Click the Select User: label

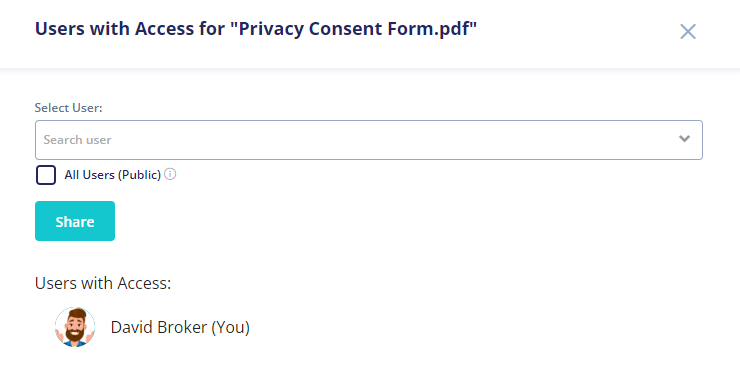[68, 108]
